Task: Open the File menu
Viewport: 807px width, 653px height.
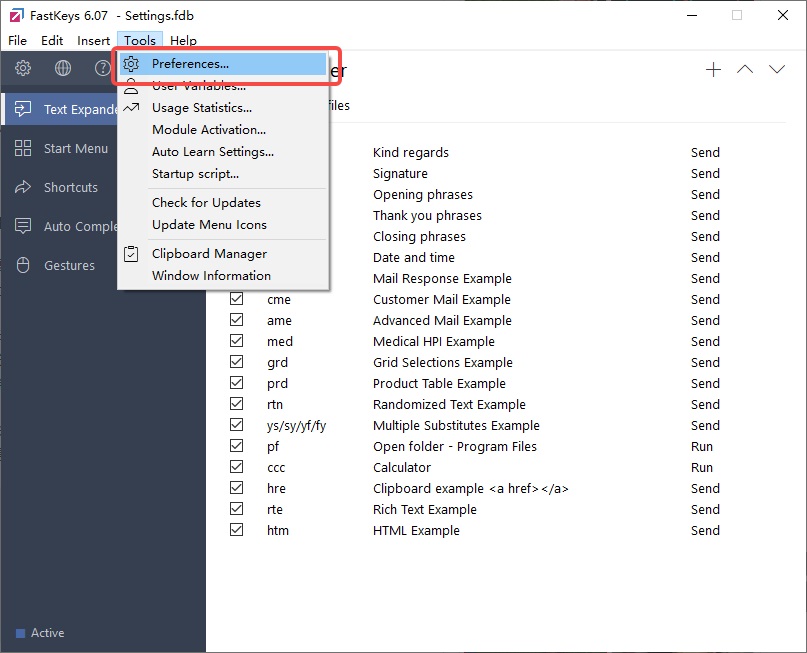Action: pos(17,41)
